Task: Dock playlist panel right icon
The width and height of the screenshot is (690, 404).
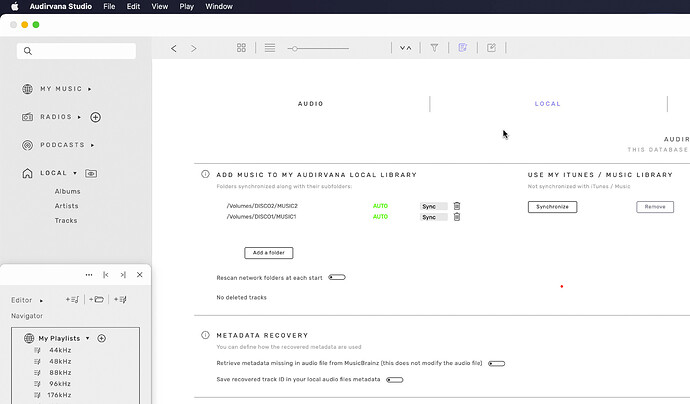Action: [123, 275]
